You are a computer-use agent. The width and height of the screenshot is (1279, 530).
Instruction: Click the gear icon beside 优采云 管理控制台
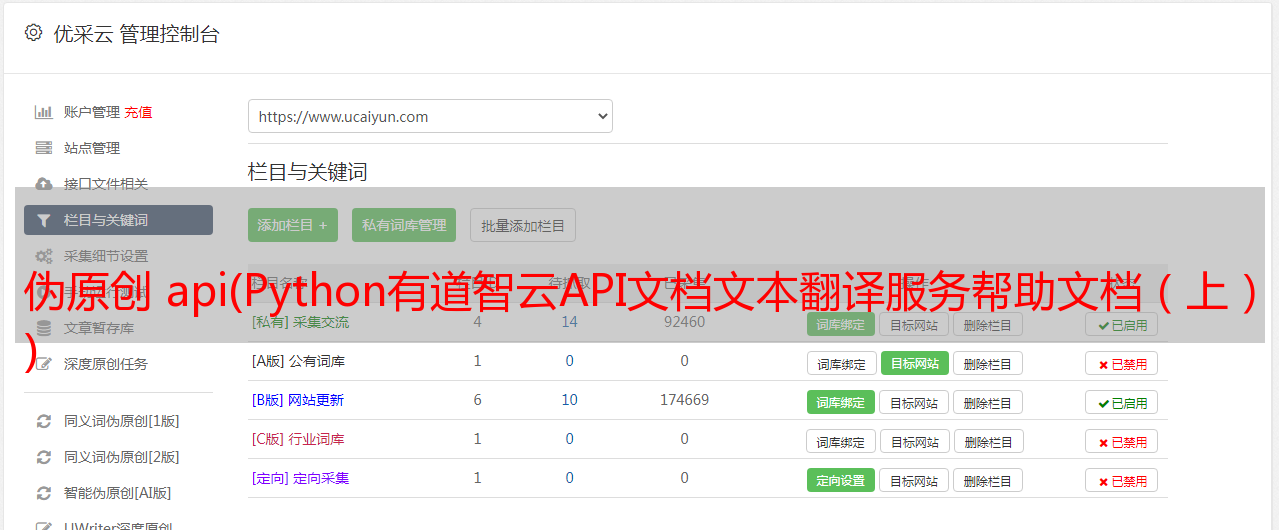point(34,33)
